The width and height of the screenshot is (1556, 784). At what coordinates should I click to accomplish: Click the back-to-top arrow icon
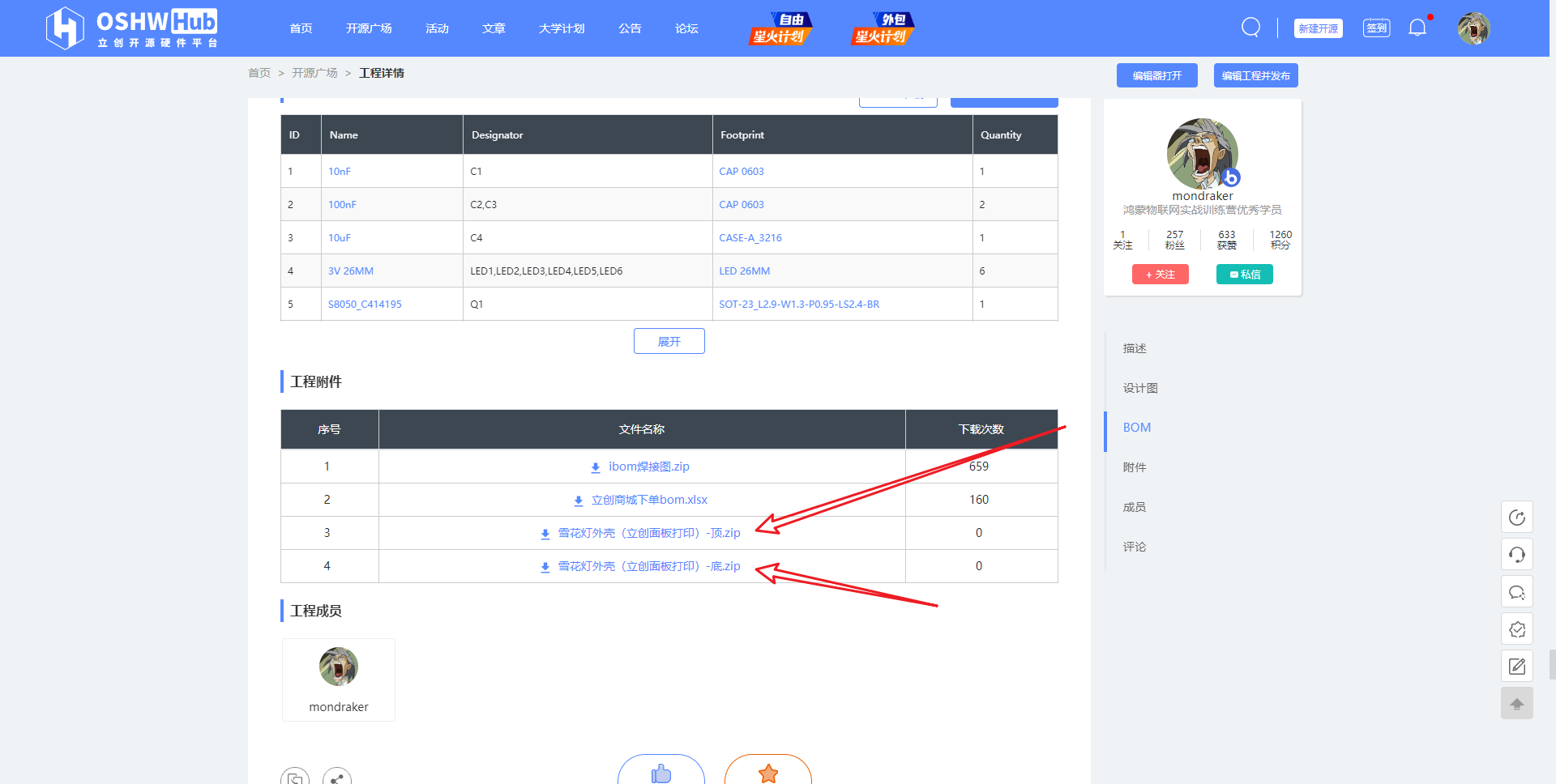click(1517, 703)
